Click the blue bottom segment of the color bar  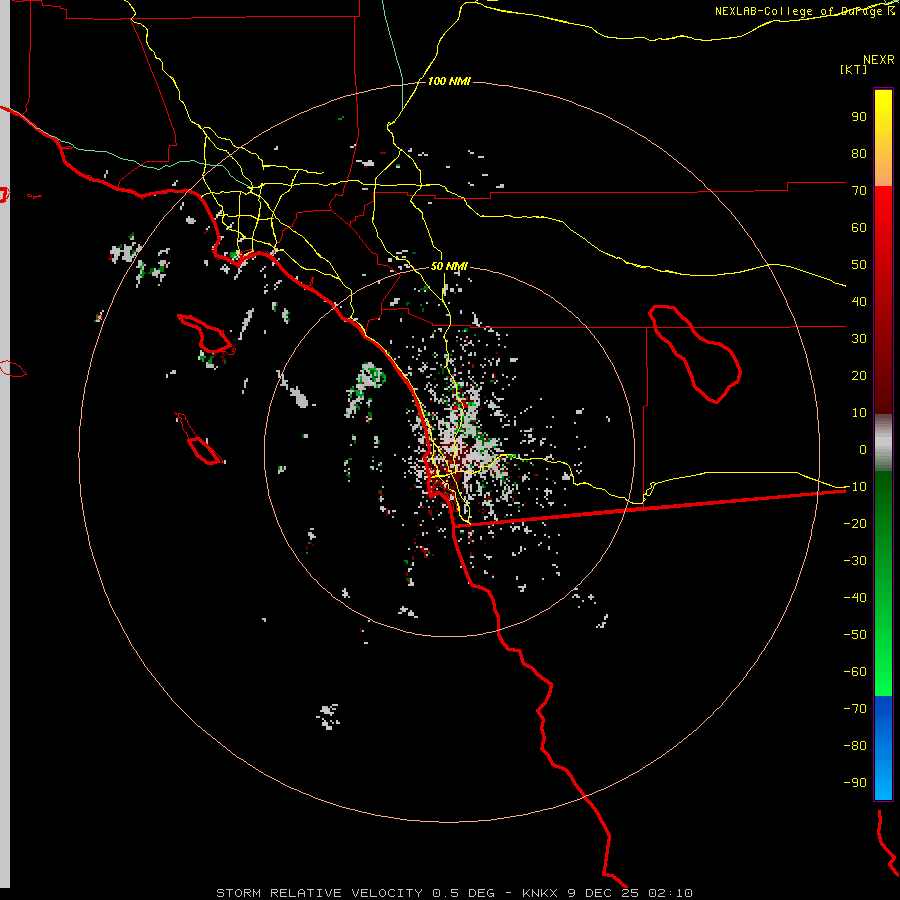(x=883, y=748)
